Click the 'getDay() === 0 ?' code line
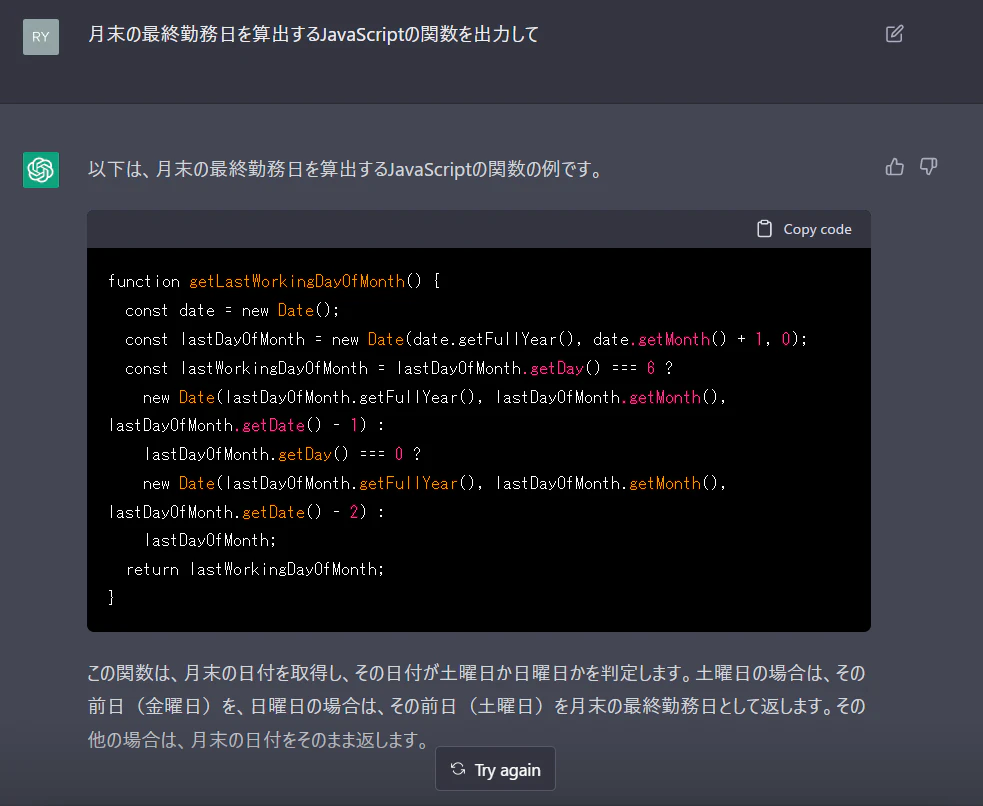Viewport: 983px width, 806px height. [282, 454]
